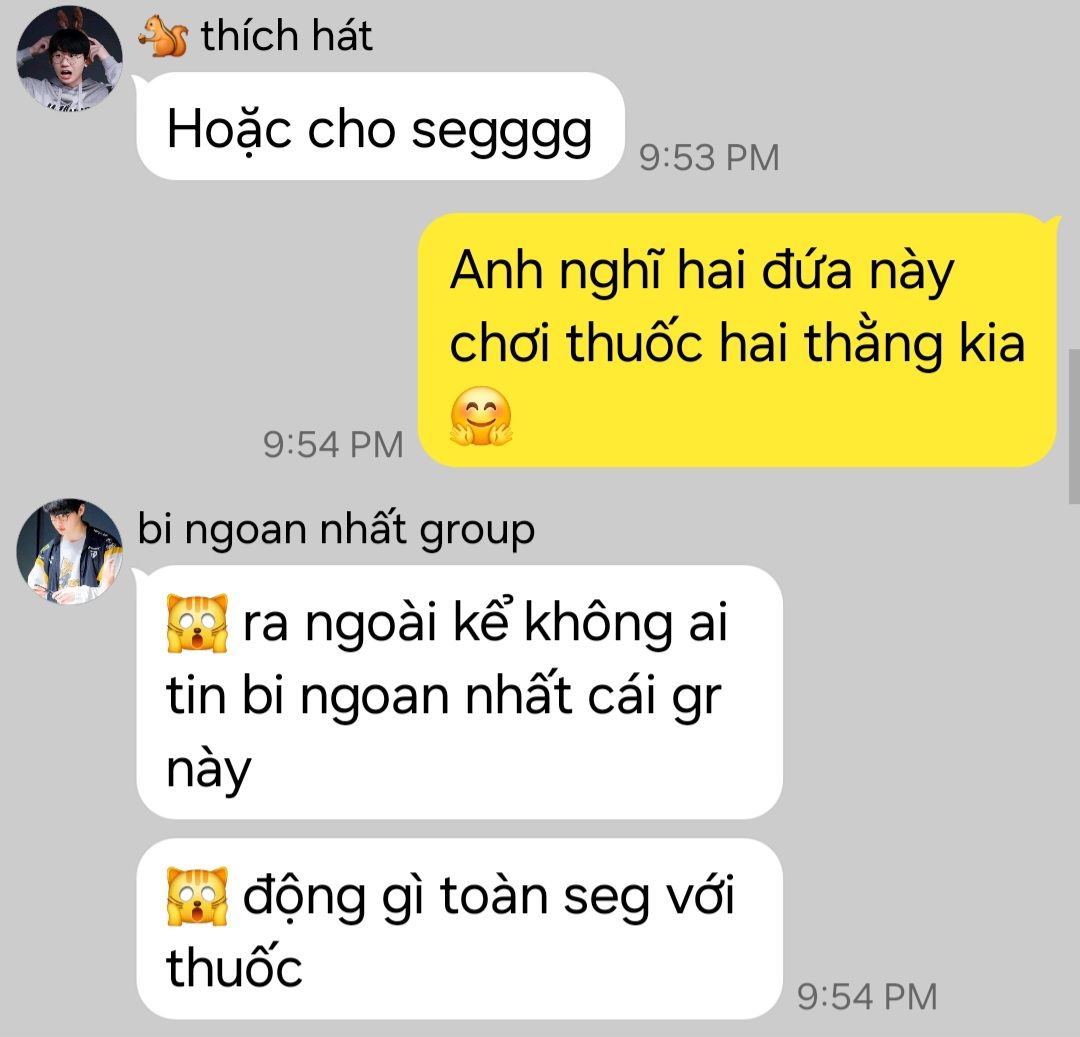Select the yellow 'Anh nghĩ hai đứa này' message

pos(738,340)
